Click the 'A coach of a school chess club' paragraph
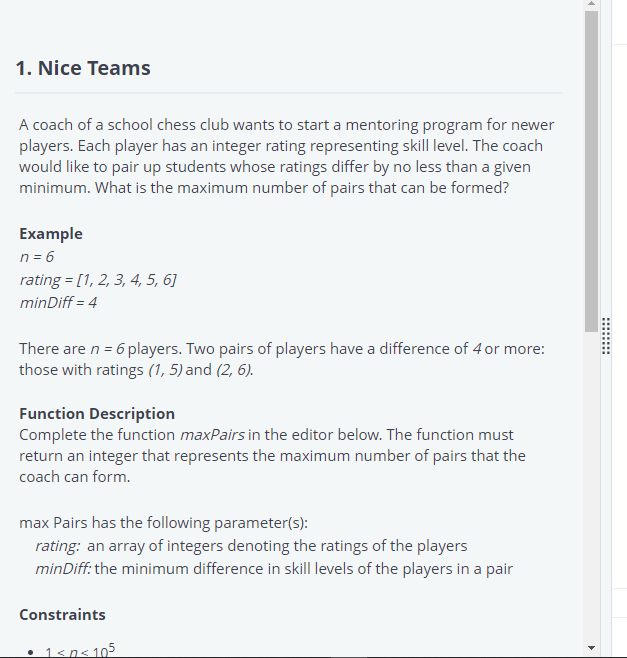 pyautogui.click(x=287, y=156)
